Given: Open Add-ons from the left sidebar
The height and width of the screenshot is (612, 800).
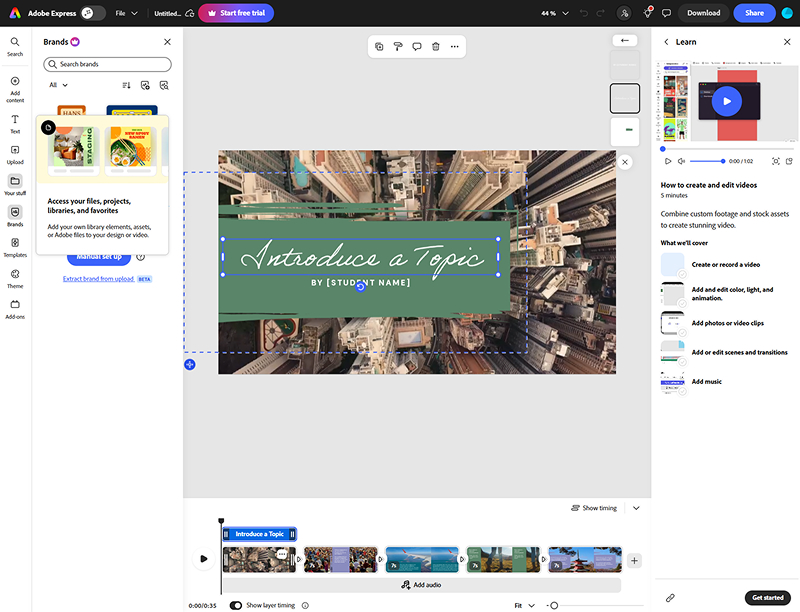Looking at the screenshot, I should [x=15, y=308].
